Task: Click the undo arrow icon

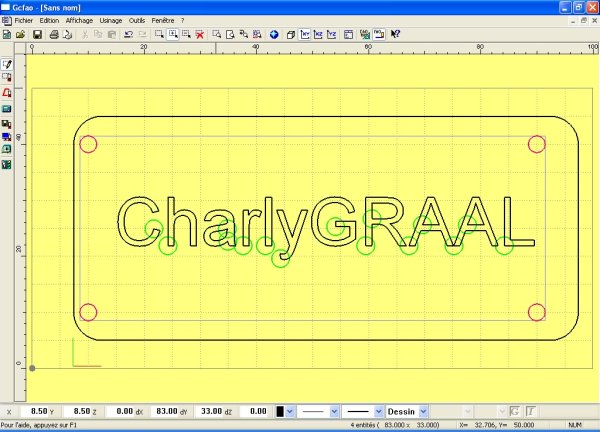Action: click(x=128, y=35)
